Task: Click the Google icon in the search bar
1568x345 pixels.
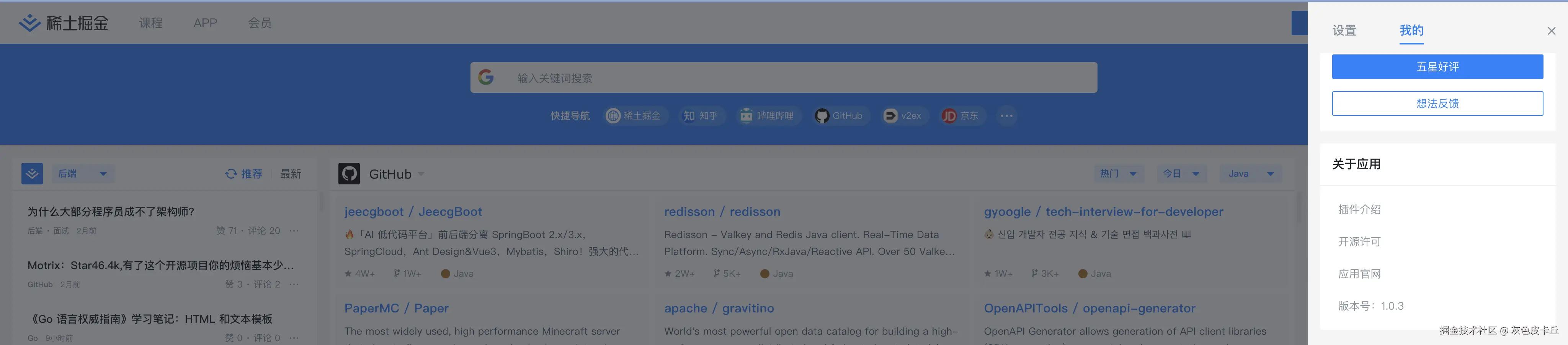Action: (x=486, y=77)
